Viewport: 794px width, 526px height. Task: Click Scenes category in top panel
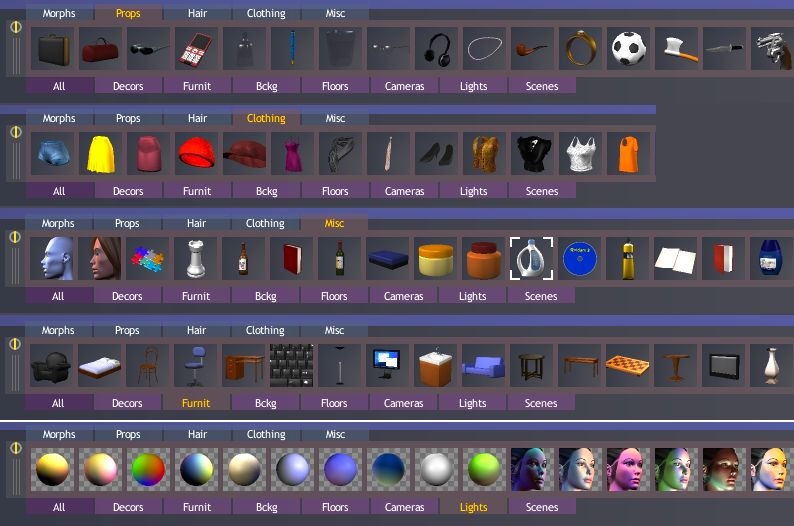point(542,86)
